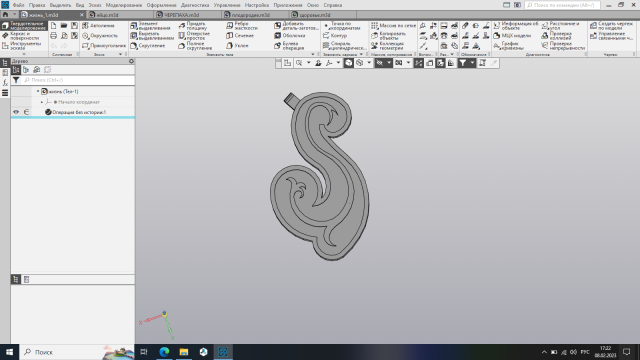Click the Скругление fillet tool
The width and height of the screenshot is (640, 360).
point(148,46)
